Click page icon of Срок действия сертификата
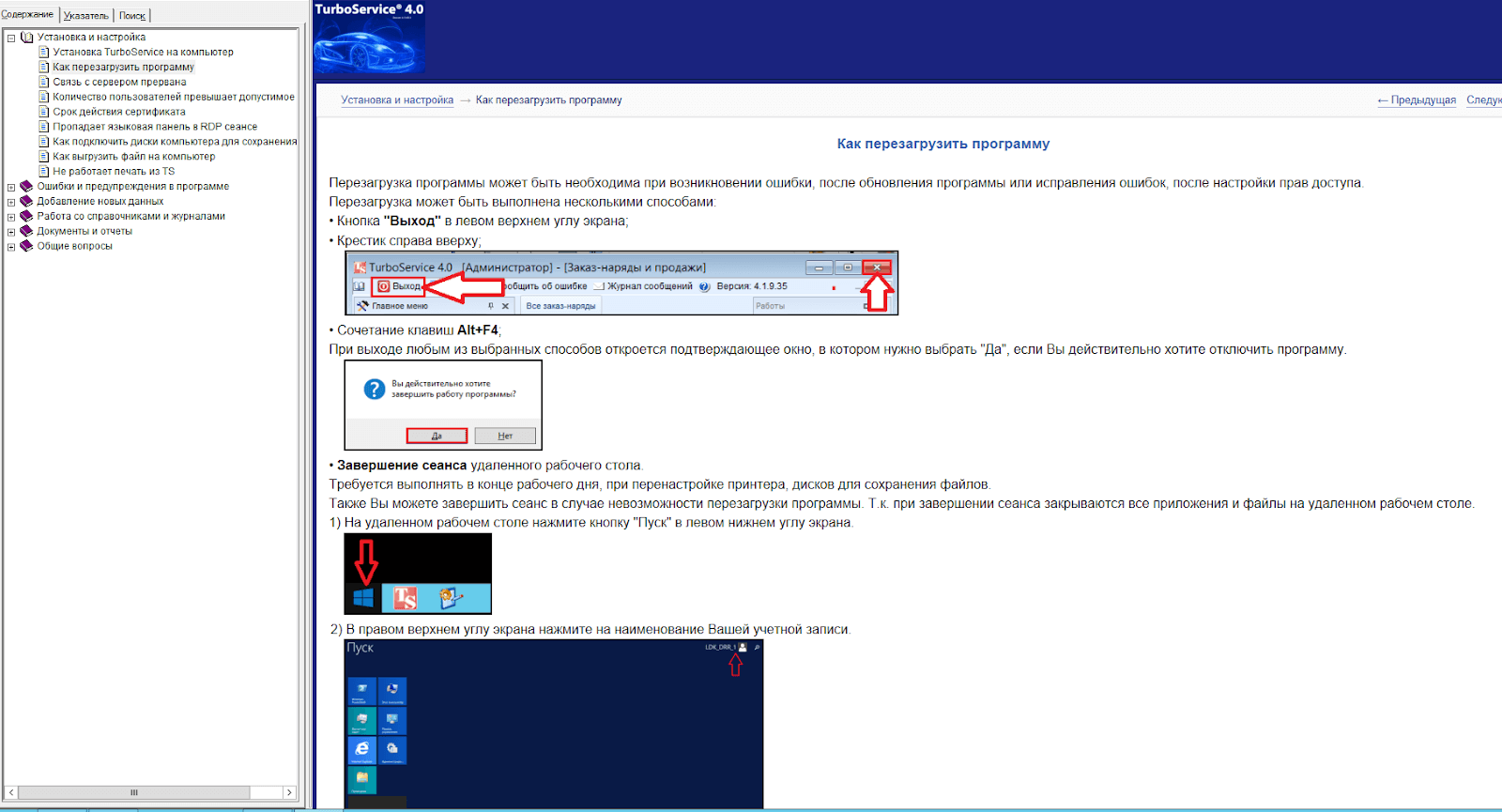The height and width of the screenshot is (812, 1502). (43, 112)
